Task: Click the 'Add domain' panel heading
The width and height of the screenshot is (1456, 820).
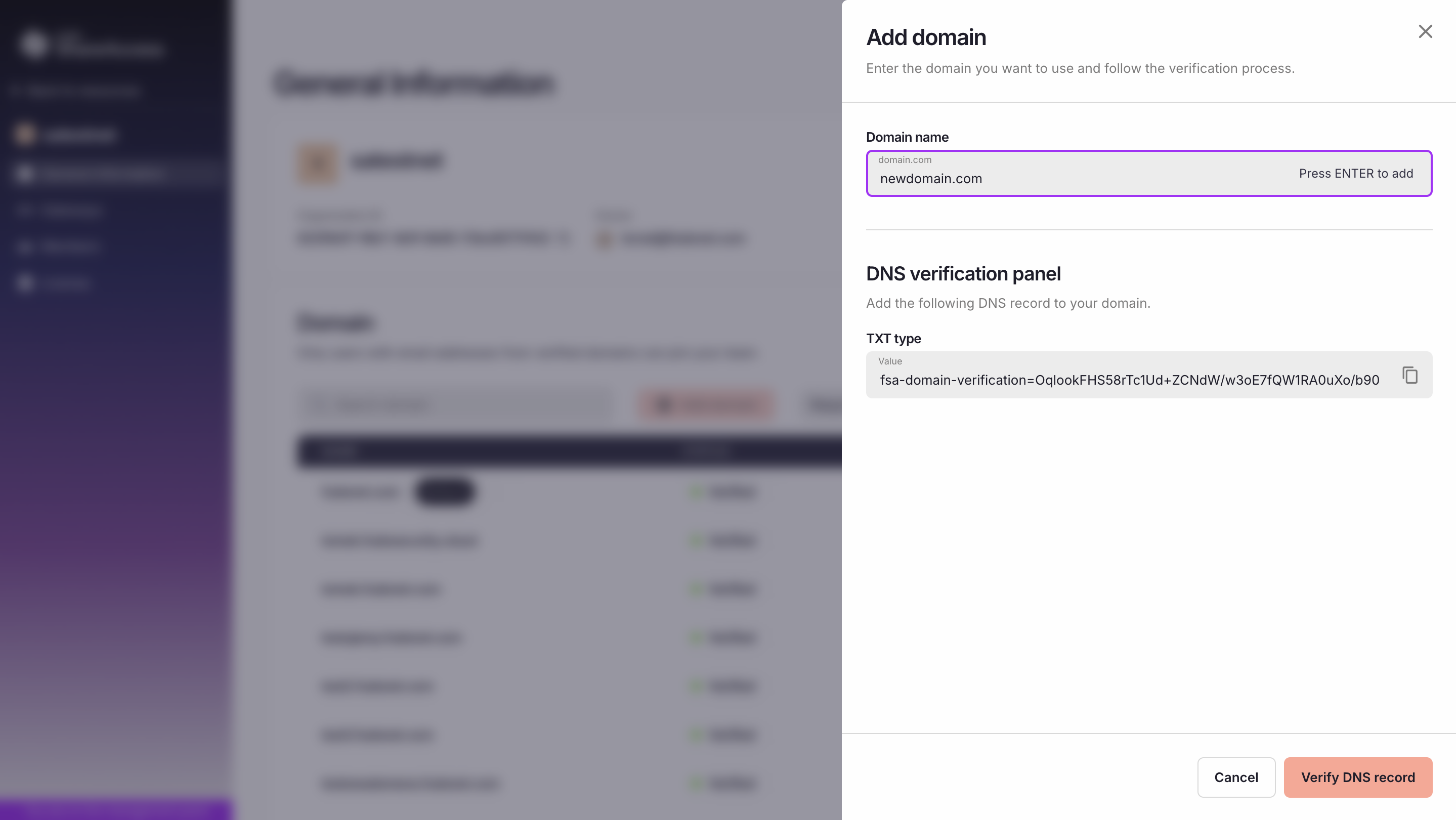Action: (926, 37)
